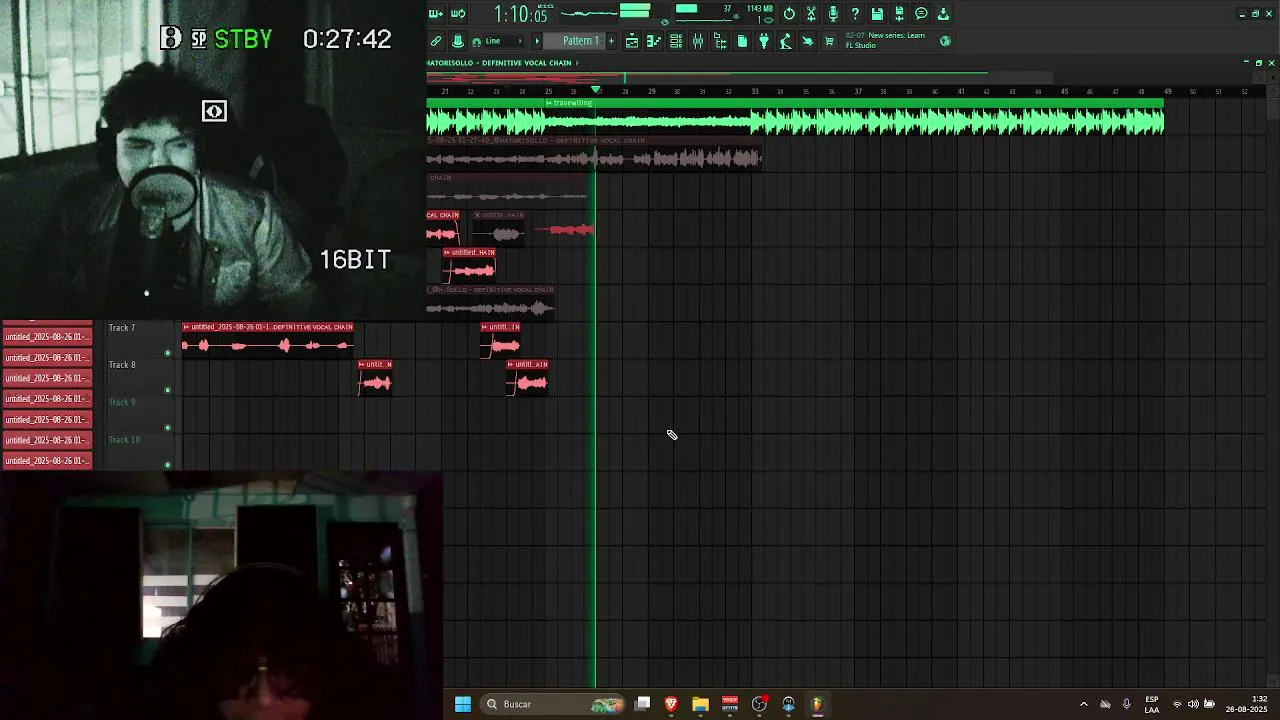The width and height of the screenshot is (1280, 720).
Task: Click bar 33 on the timeline ruler
Action: [755, 91]
